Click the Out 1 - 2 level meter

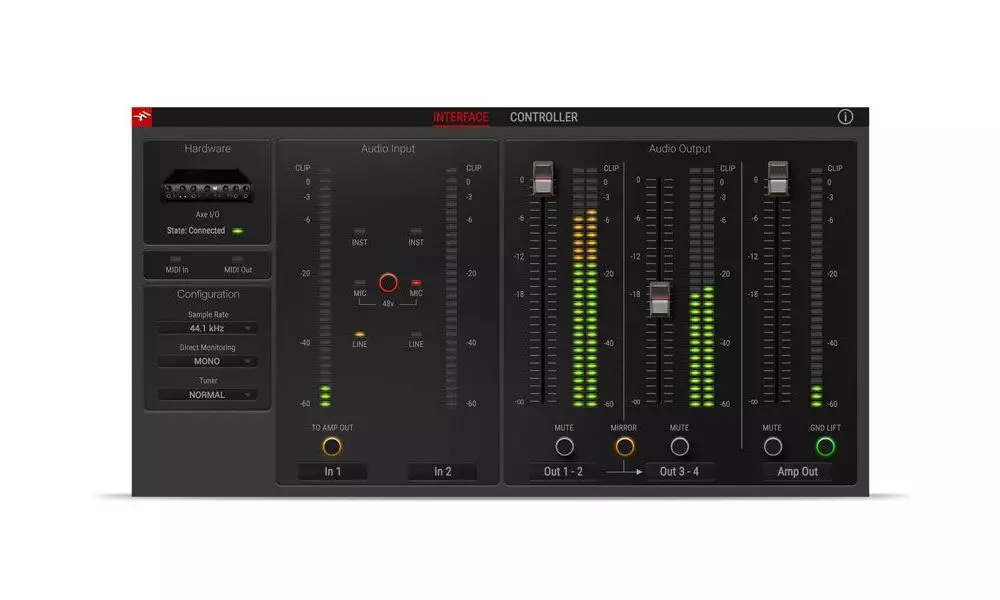coord(585,287)
